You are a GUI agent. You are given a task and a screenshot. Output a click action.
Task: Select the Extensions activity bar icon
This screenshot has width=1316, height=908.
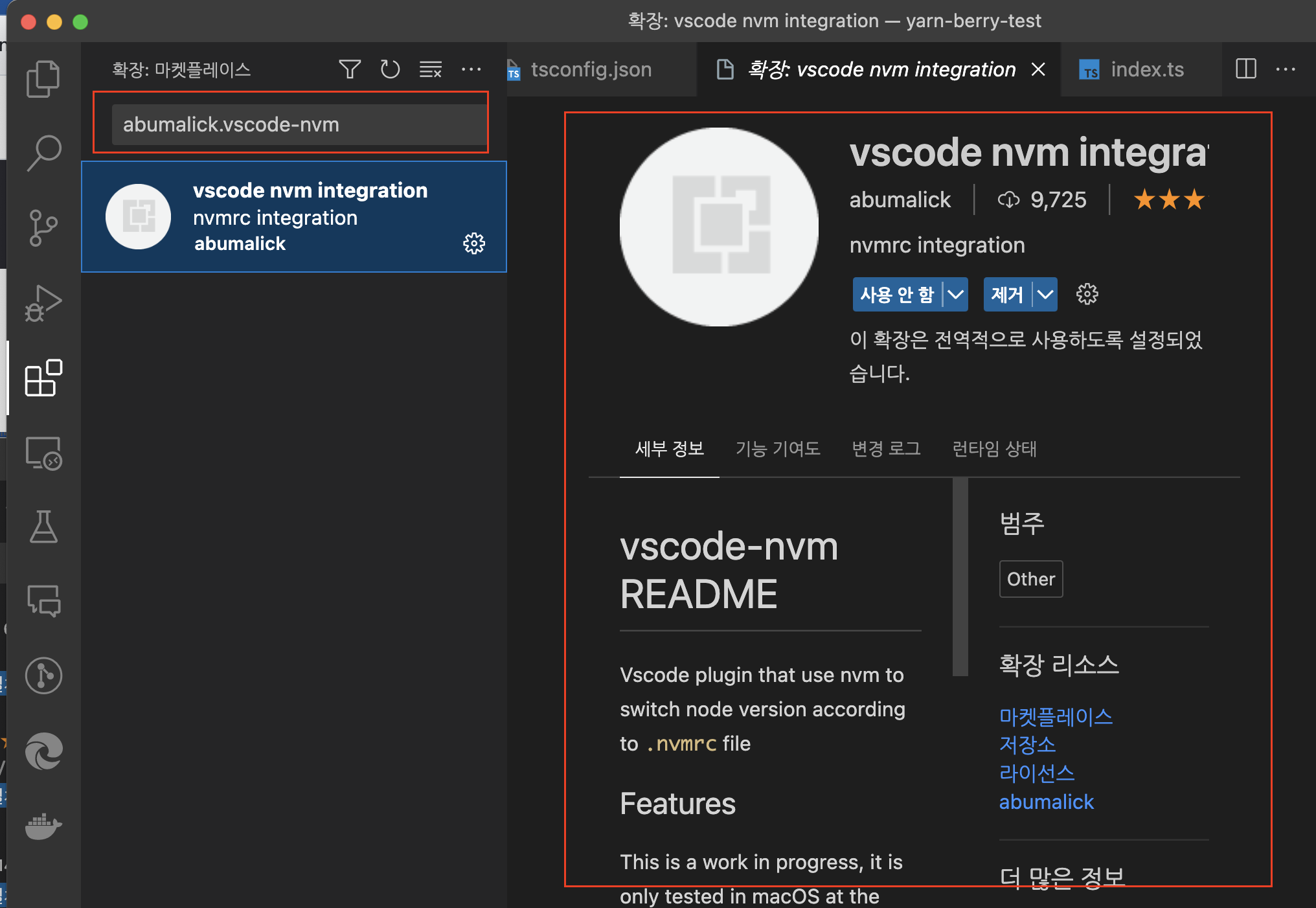point(43,378)
